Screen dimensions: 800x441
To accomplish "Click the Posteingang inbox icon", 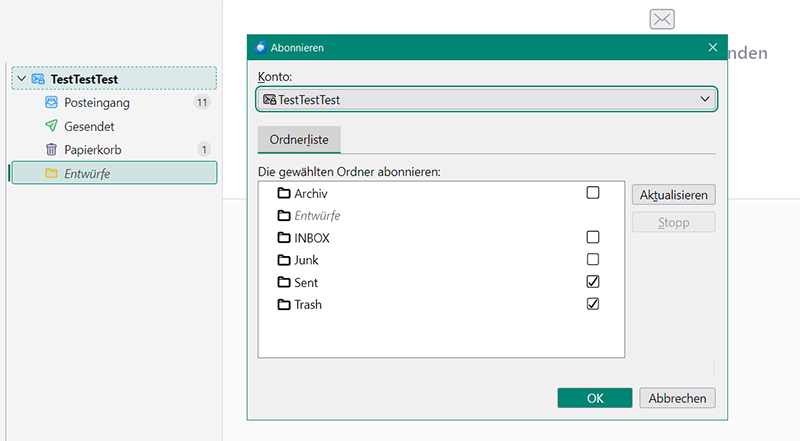I will click(x=52, y=103).
